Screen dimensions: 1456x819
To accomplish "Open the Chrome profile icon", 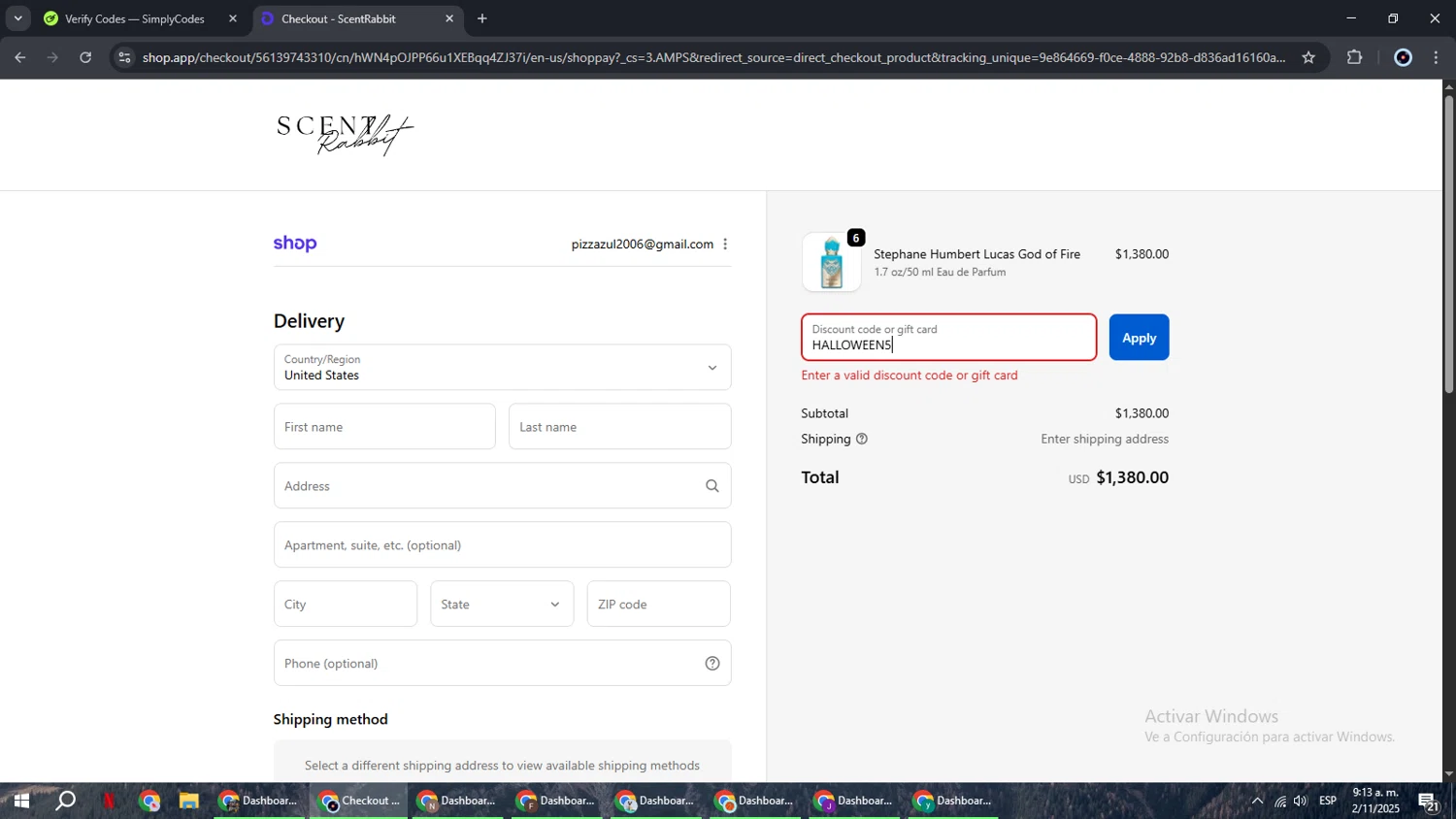I will [1403, 57].
